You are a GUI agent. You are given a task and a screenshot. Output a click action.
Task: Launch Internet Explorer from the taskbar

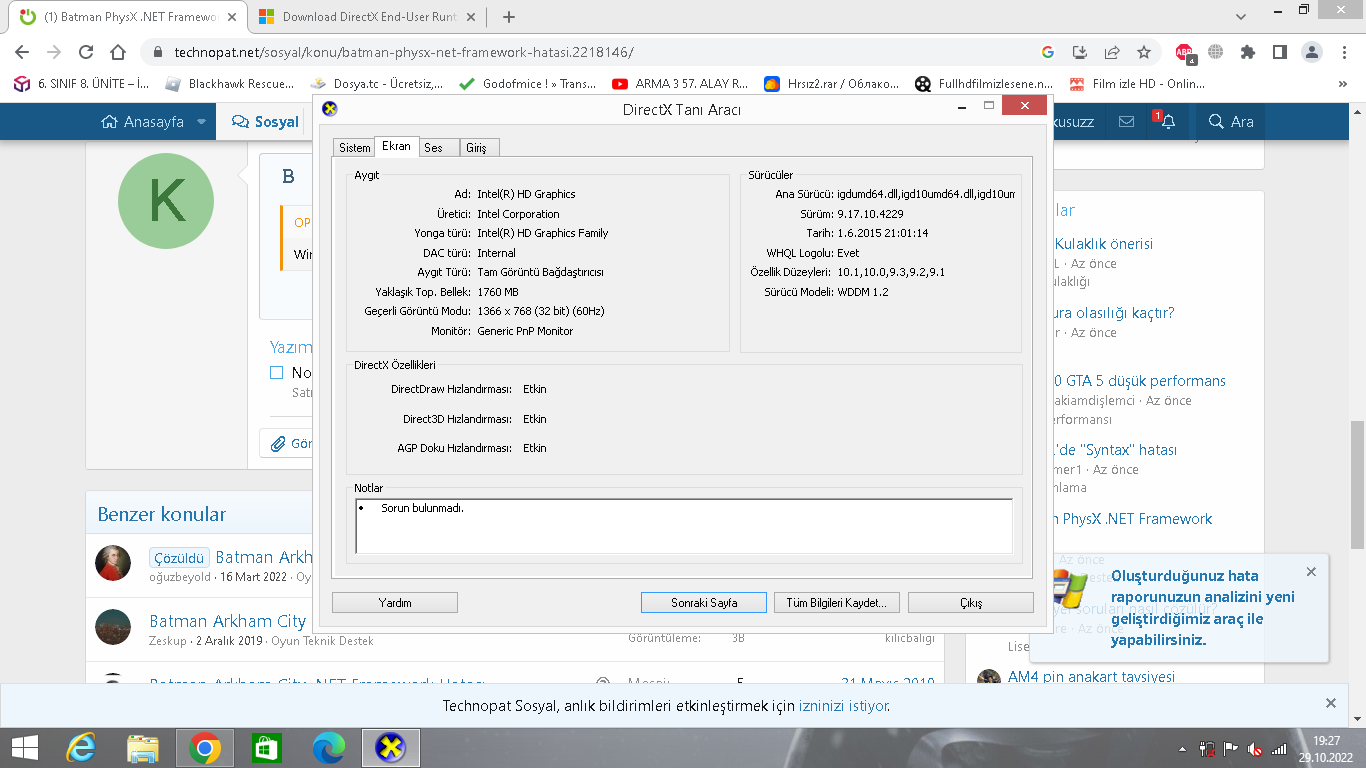(80, 747)
